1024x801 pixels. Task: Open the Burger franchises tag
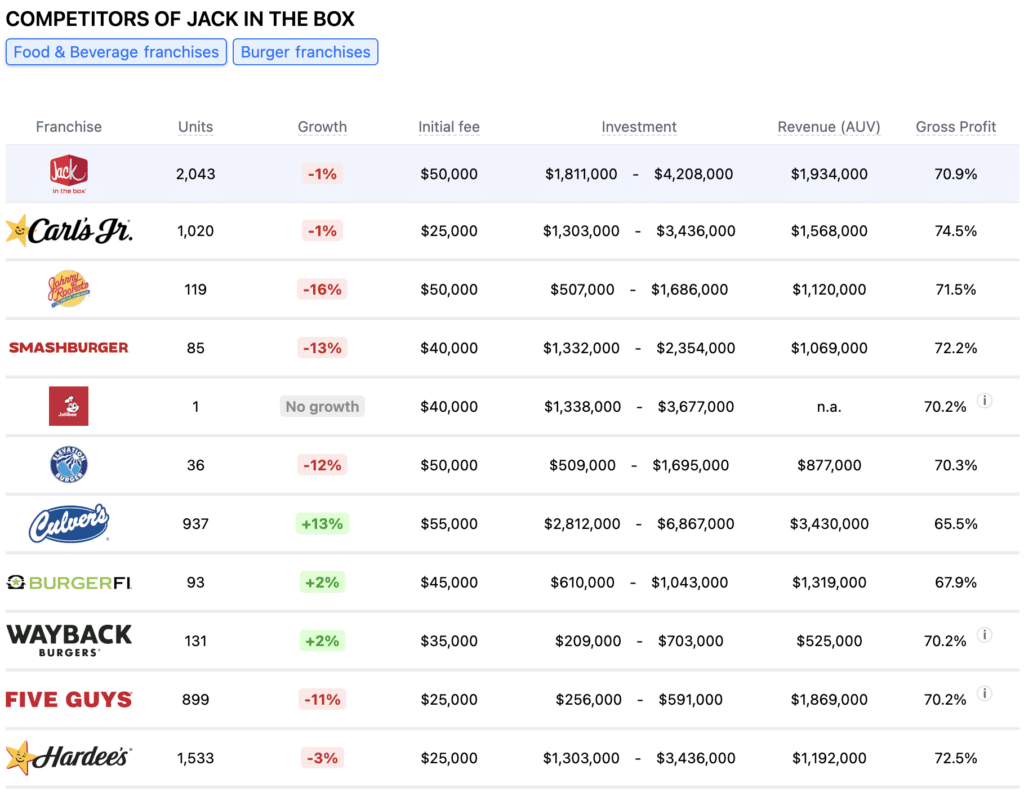306,52
